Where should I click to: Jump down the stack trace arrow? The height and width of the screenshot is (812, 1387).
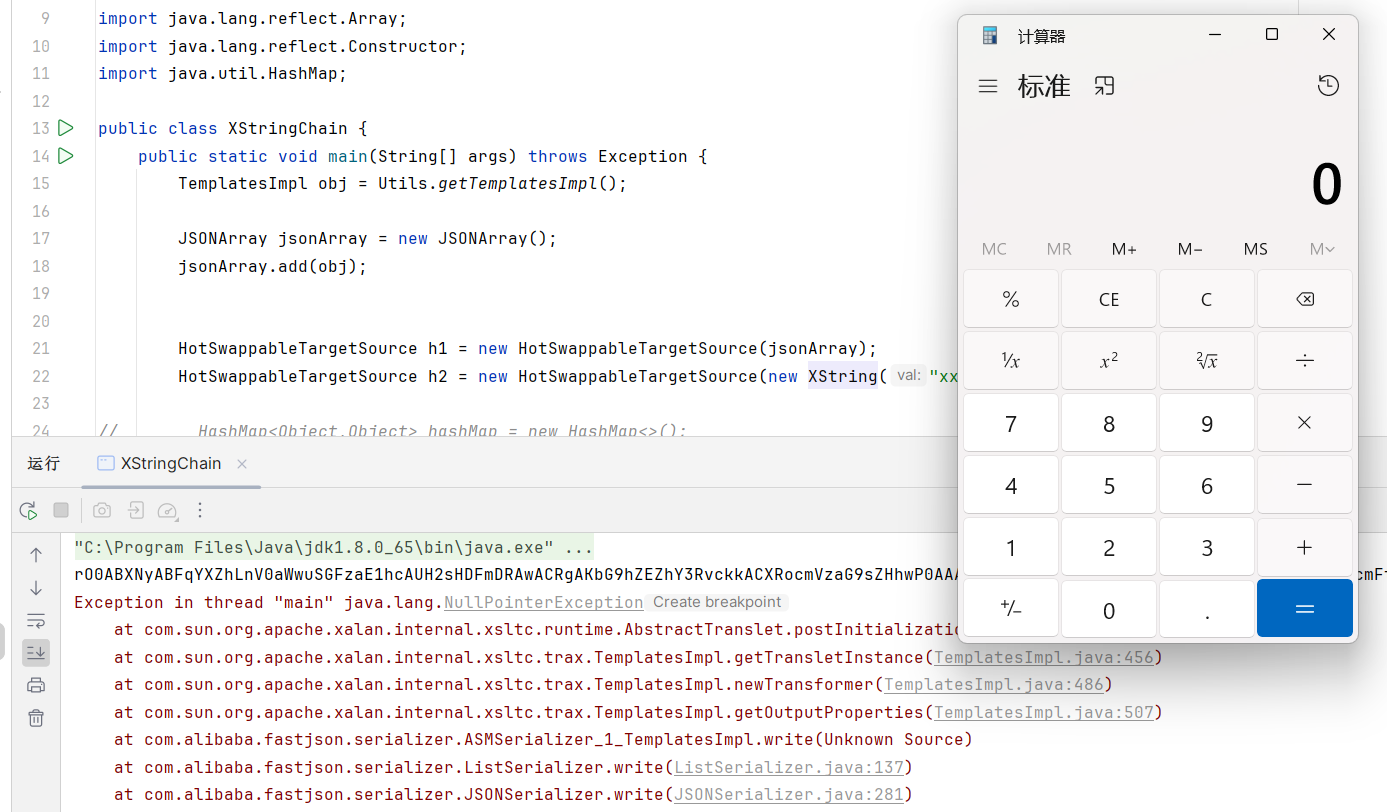tap(36, 588)
